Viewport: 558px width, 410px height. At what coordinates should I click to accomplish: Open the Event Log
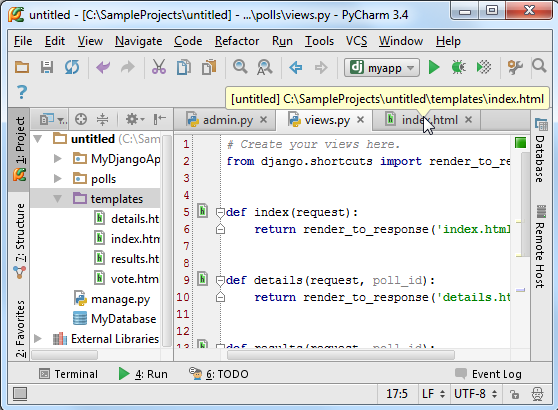(x=488, y=374)
